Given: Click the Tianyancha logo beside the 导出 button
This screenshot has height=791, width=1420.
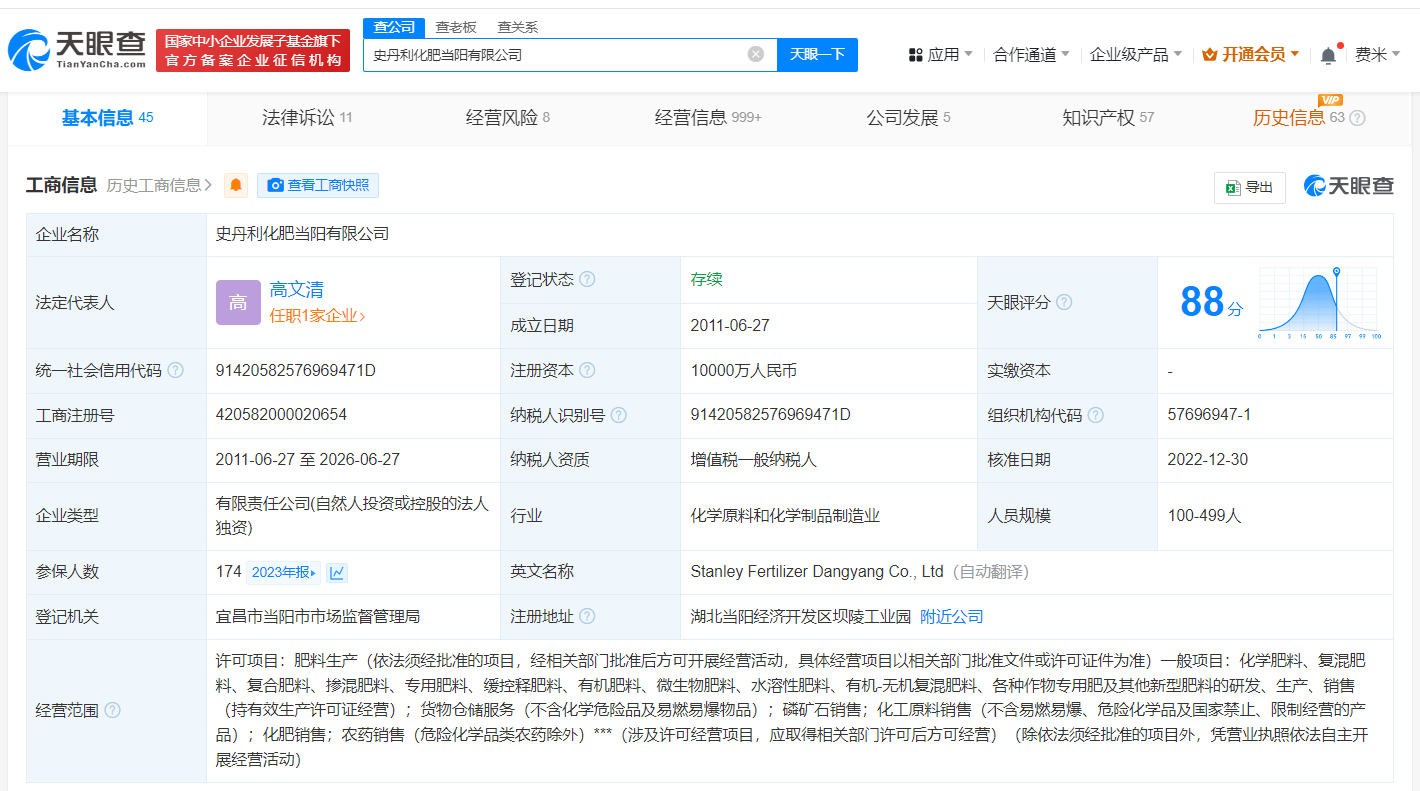Looking at the screenshot, I should click(x=1348, y=186).
